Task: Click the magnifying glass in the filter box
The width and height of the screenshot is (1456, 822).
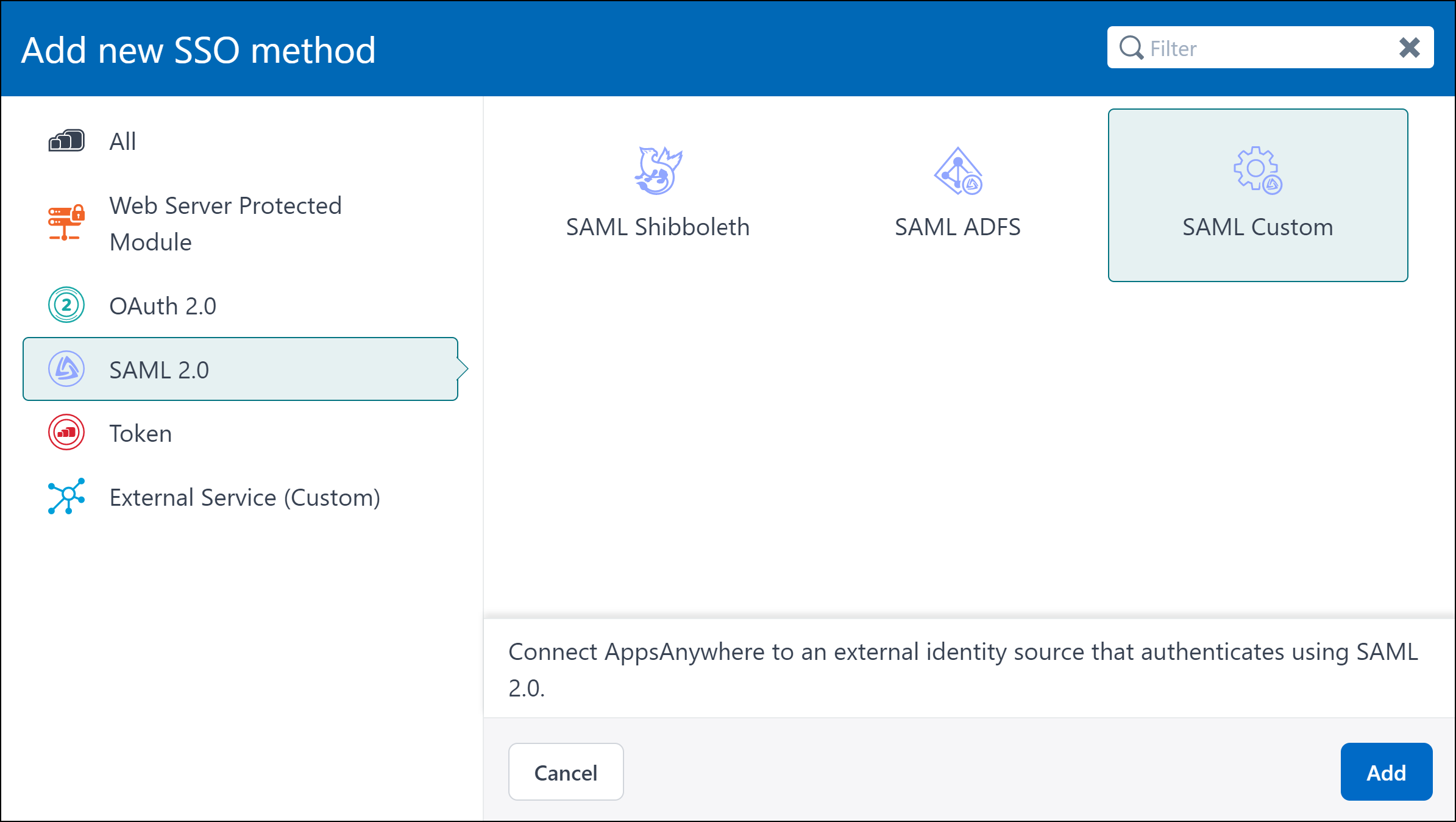Action: coord(1131,47)
